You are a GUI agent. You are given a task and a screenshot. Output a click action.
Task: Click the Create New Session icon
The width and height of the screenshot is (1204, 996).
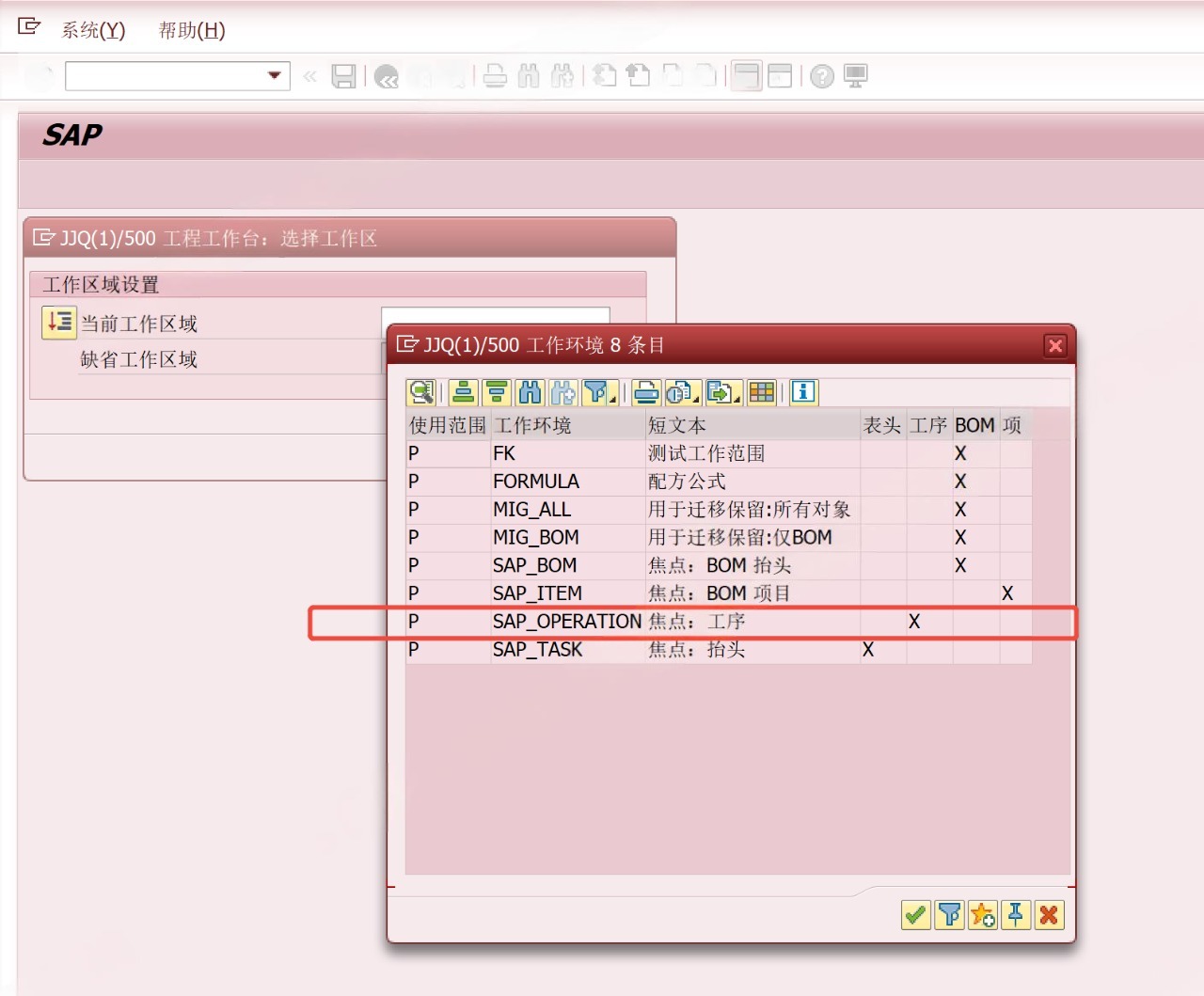(747, 76)
